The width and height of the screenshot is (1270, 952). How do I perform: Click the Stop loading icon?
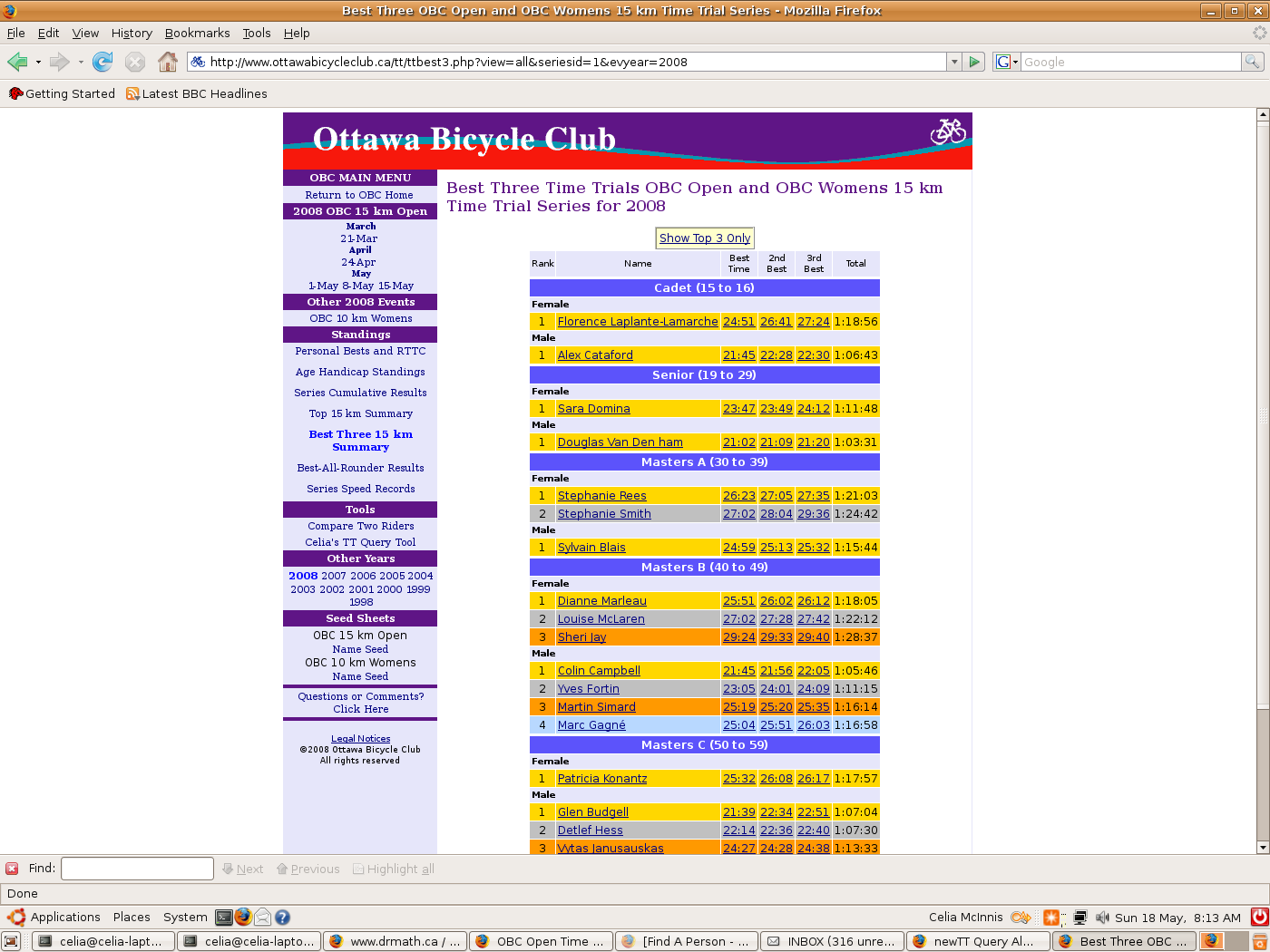135,62
